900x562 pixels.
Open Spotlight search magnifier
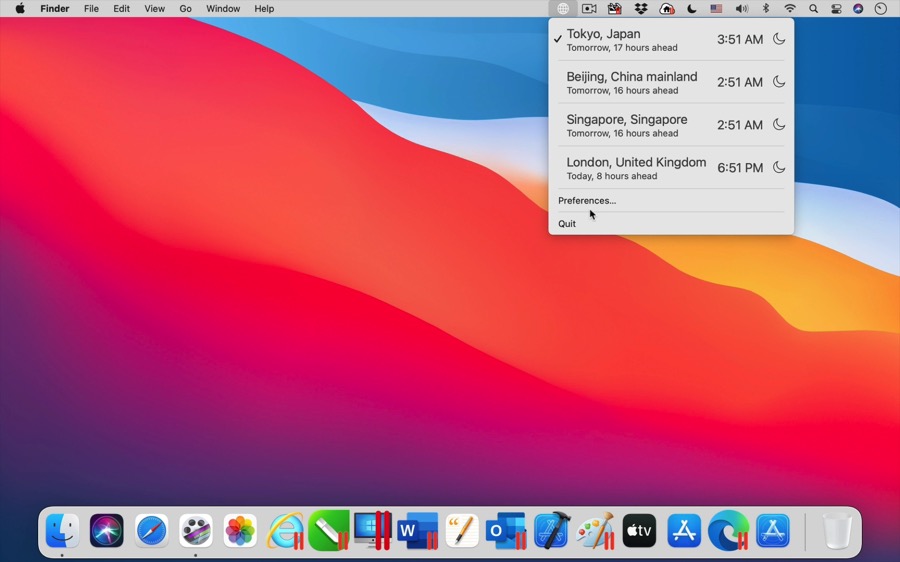pyautogui.click(x=814, y=9)
